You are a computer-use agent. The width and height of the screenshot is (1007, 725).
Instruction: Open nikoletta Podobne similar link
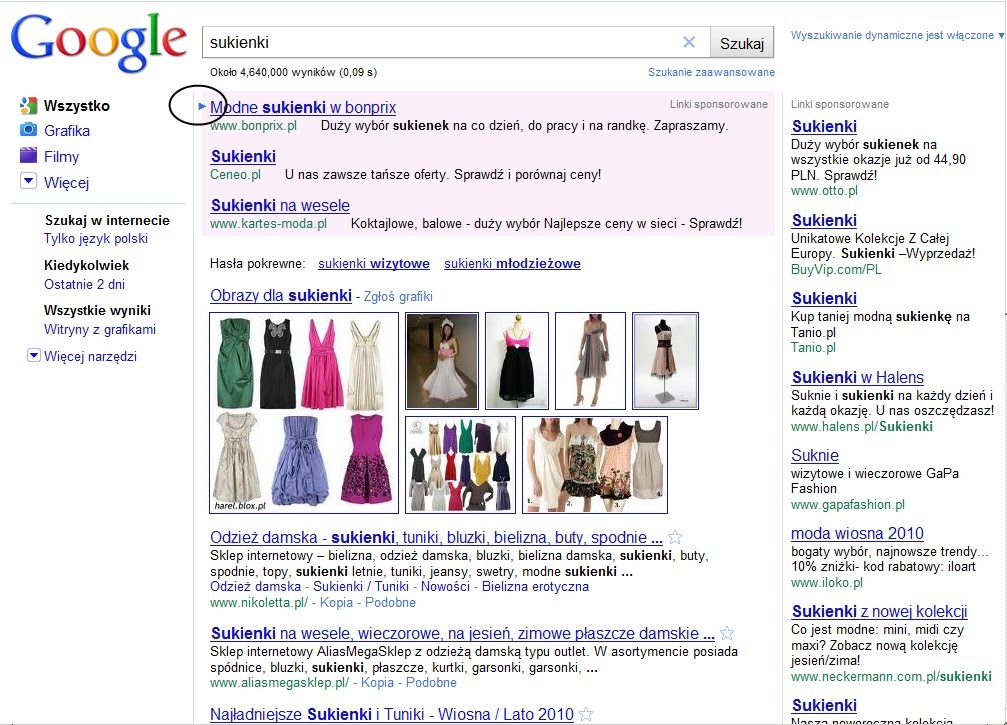point(390,603)
